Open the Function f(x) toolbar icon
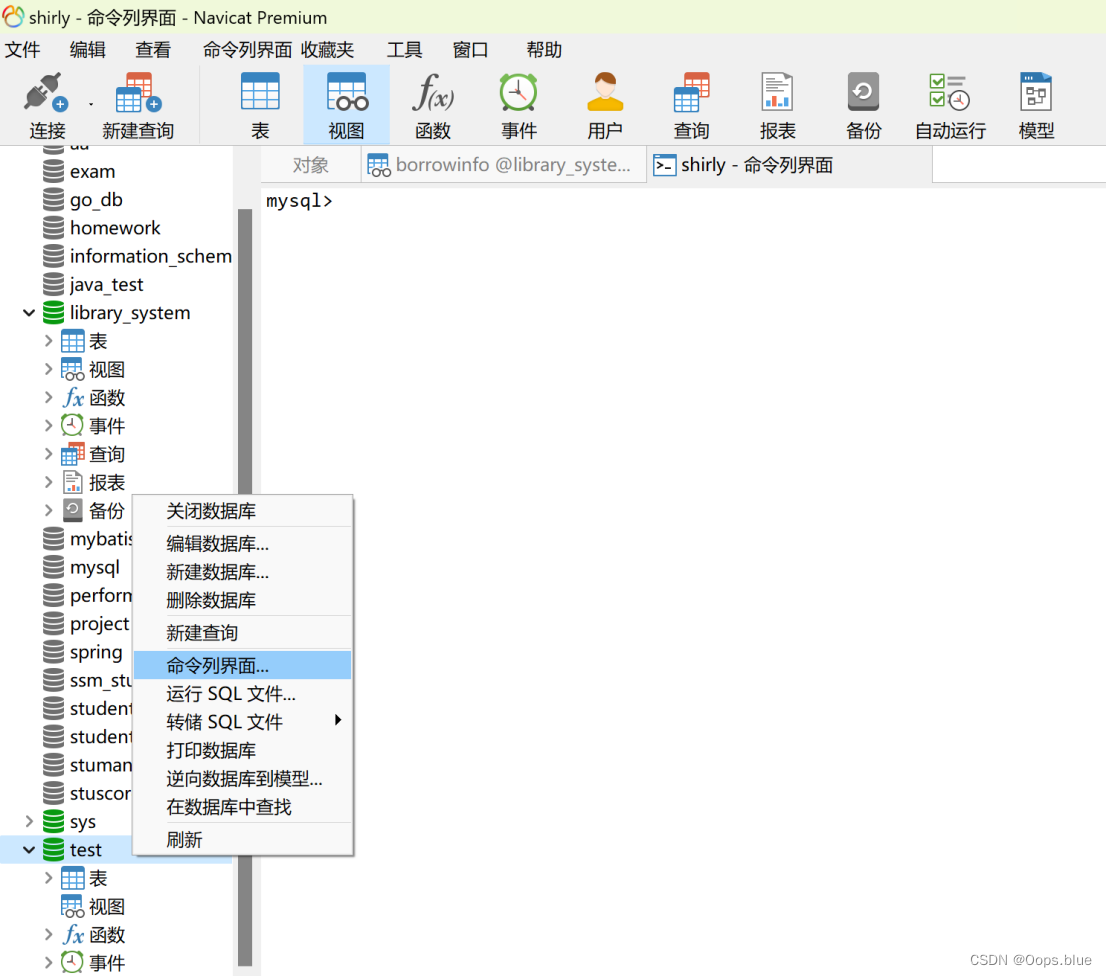 (x=433, y=92)
